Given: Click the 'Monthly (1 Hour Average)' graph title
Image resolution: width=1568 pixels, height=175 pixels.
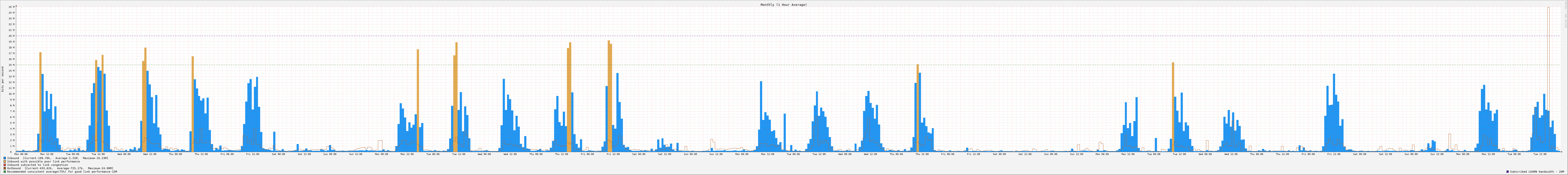Looking at the screenshot, I should click(x=783, y=5).
